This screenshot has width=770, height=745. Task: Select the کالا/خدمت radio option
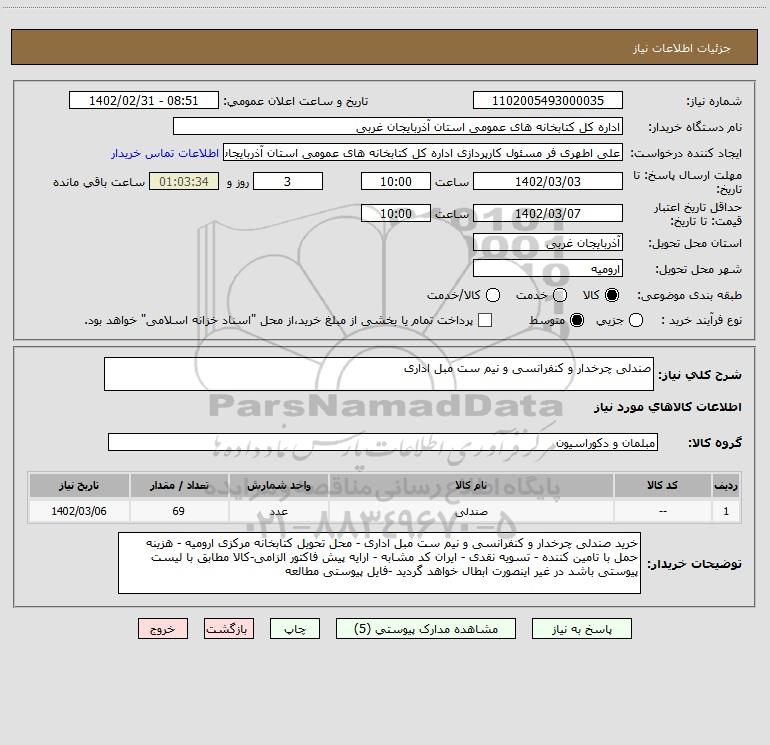[x=493, y=295]
